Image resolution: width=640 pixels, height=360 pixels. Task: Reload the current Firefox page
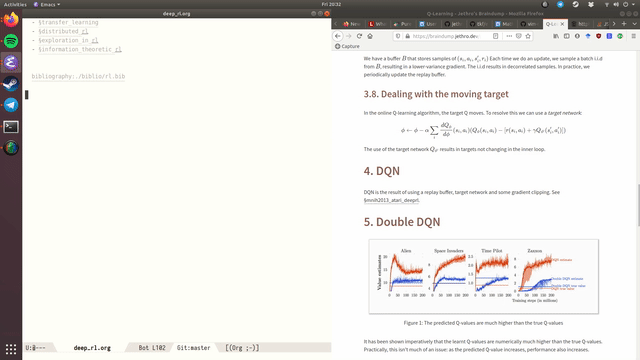point(359,36)
